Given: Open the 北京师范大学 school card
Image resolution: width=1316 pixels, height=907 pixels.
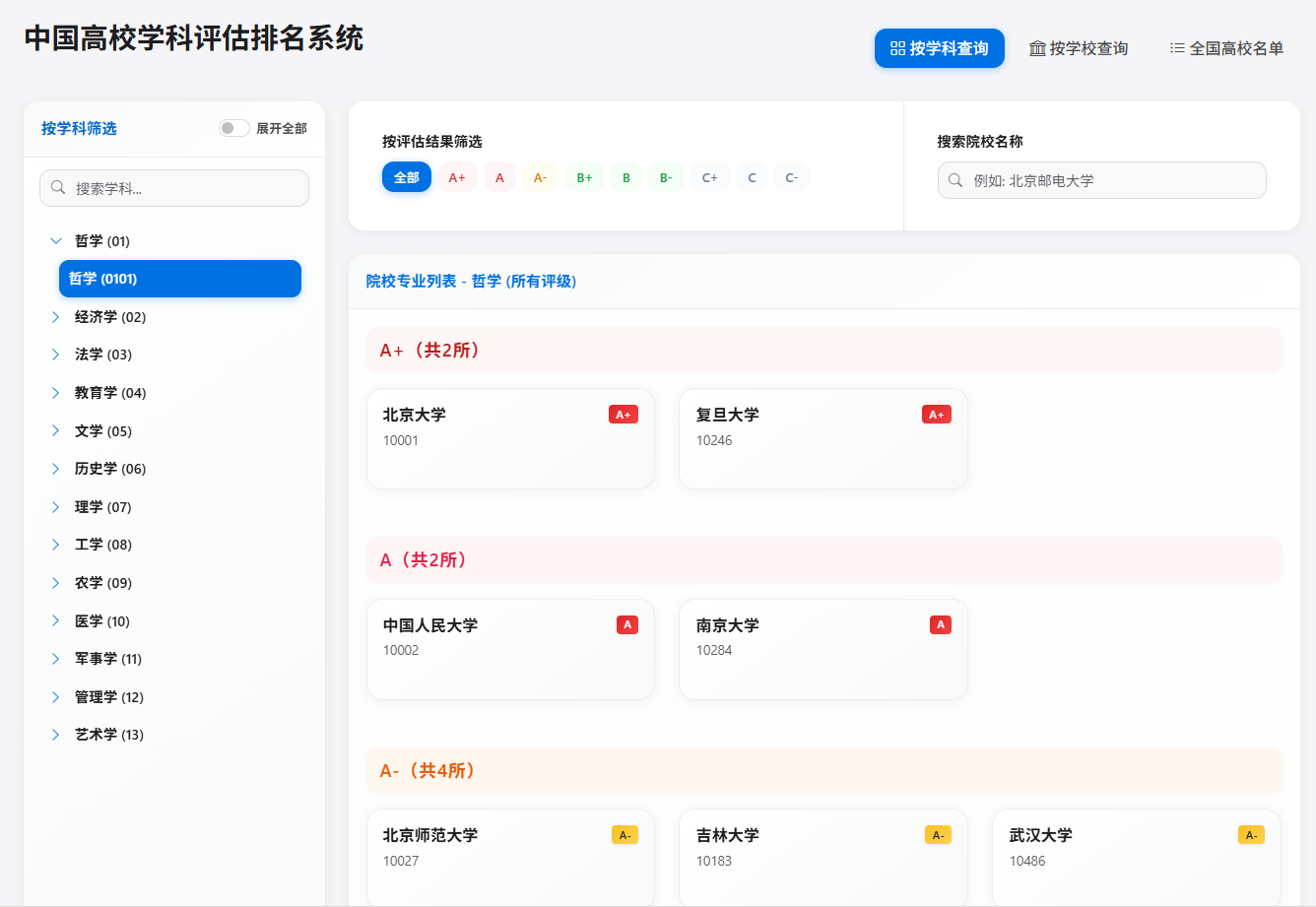Looking at the screenshot, I should coord(510,858).
